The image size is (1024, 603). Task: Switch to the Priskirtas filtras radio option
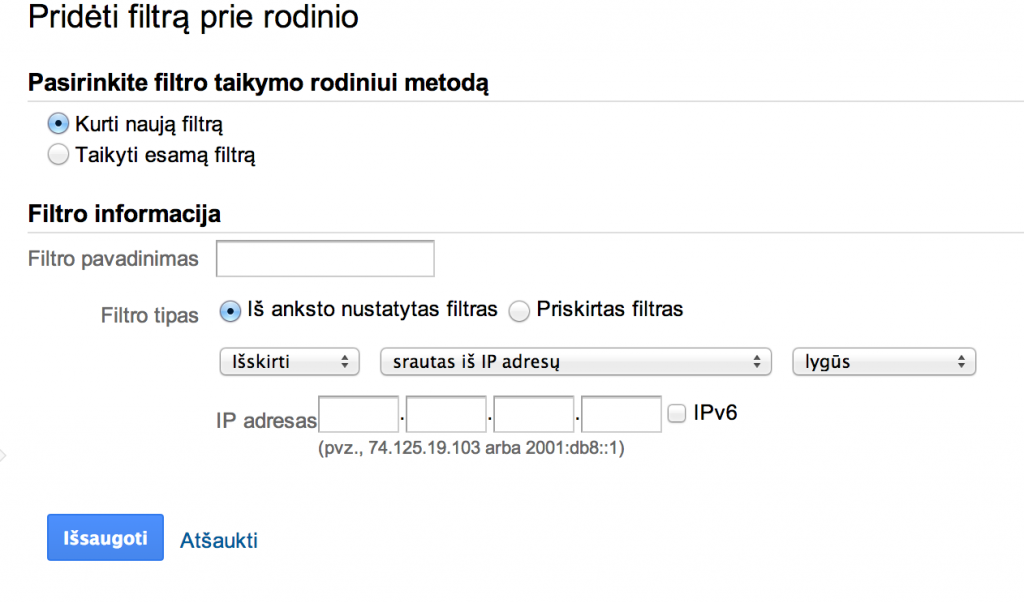519,311
